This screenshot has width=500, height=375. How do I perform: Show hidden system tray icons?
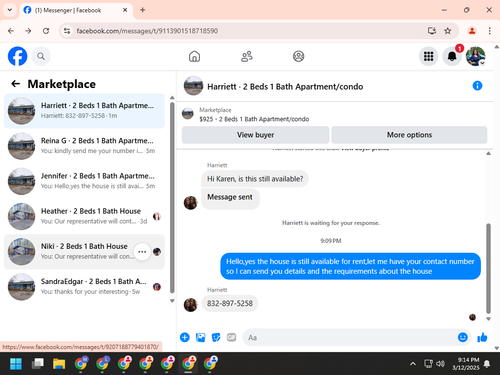pyautogui.click(x=413, y=364)
